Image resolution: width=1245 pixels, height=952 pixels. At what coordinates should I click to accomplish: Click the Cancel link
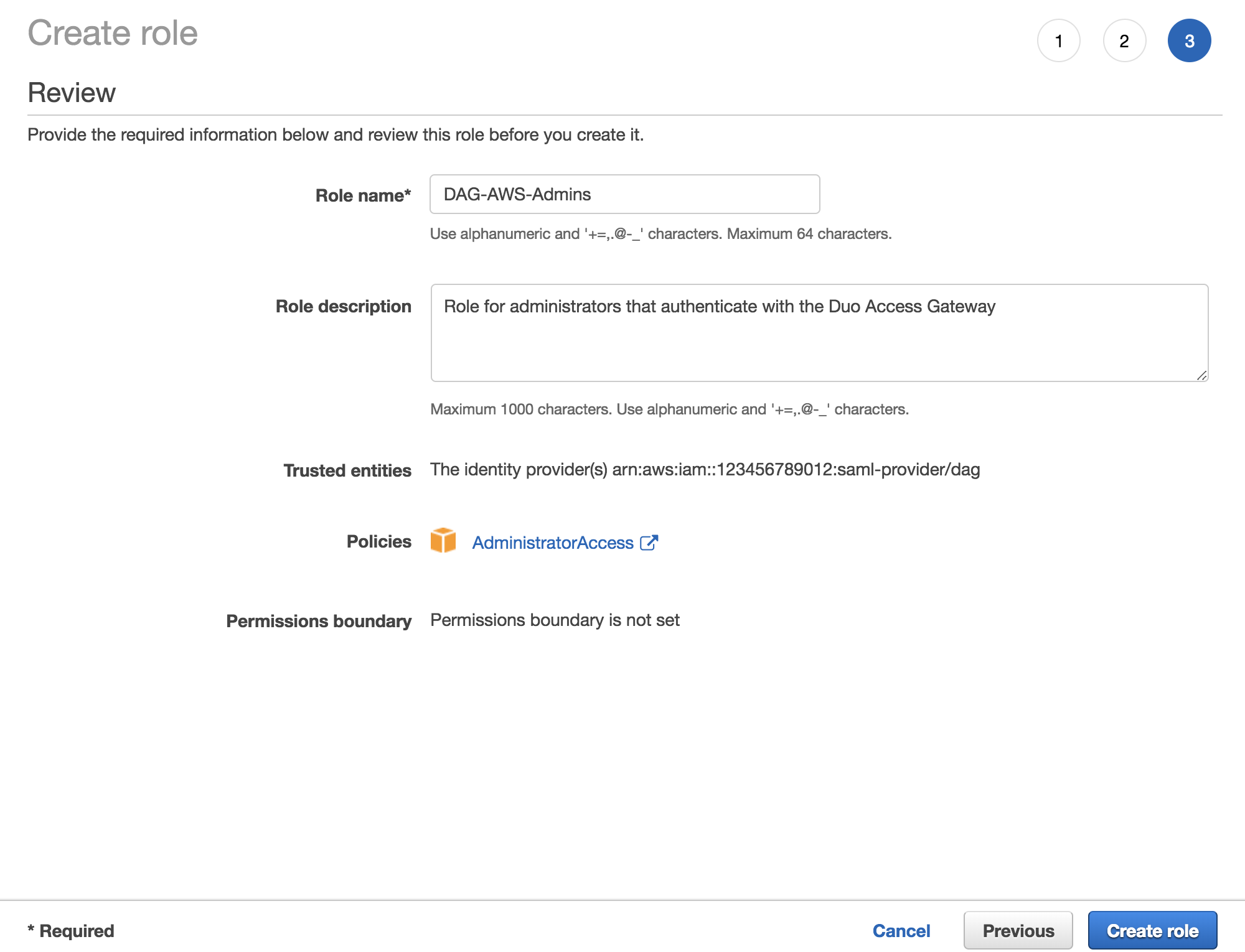901,930
